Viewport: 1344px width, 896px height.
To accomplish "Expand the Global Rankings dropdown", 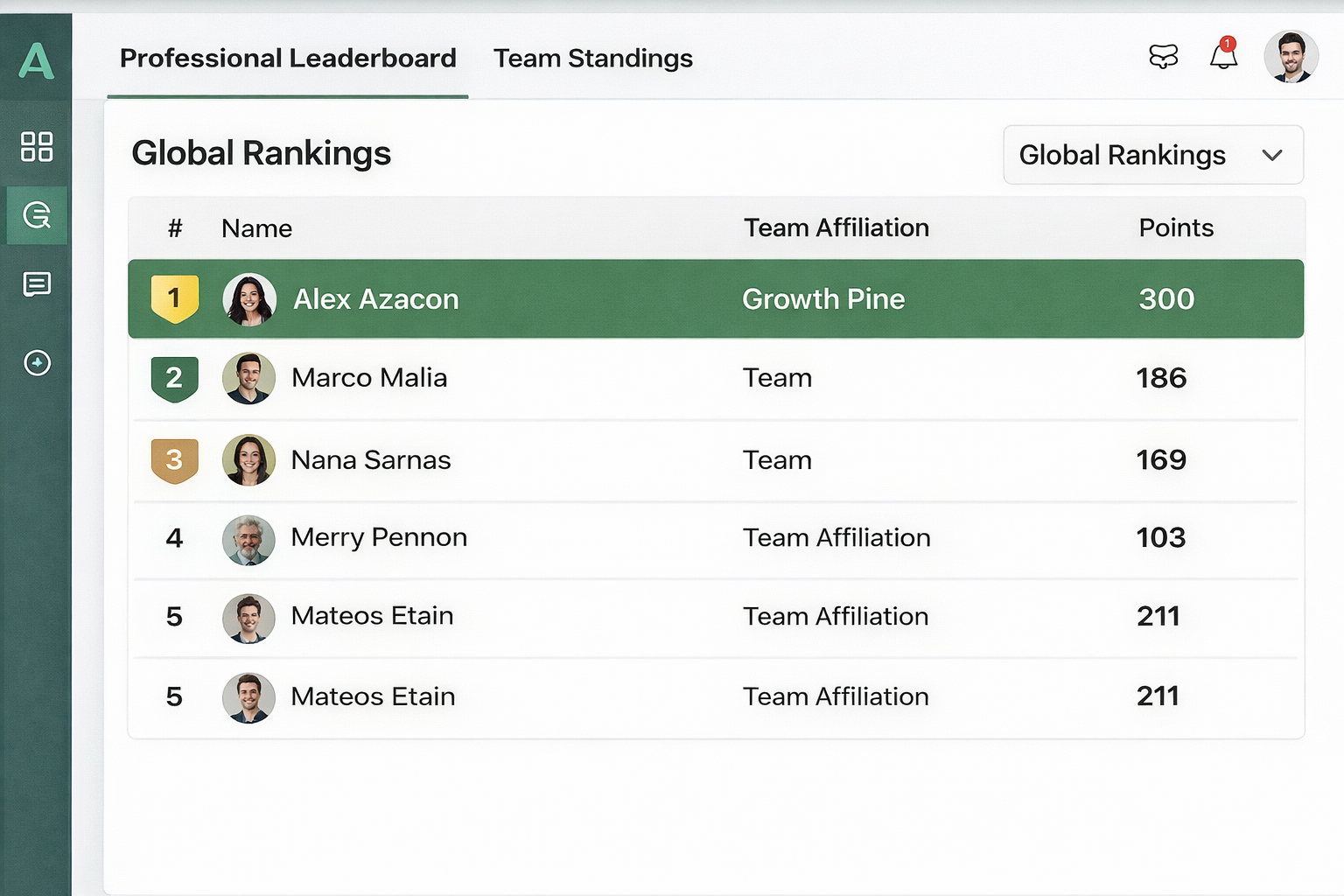I will click(1152, 155).
